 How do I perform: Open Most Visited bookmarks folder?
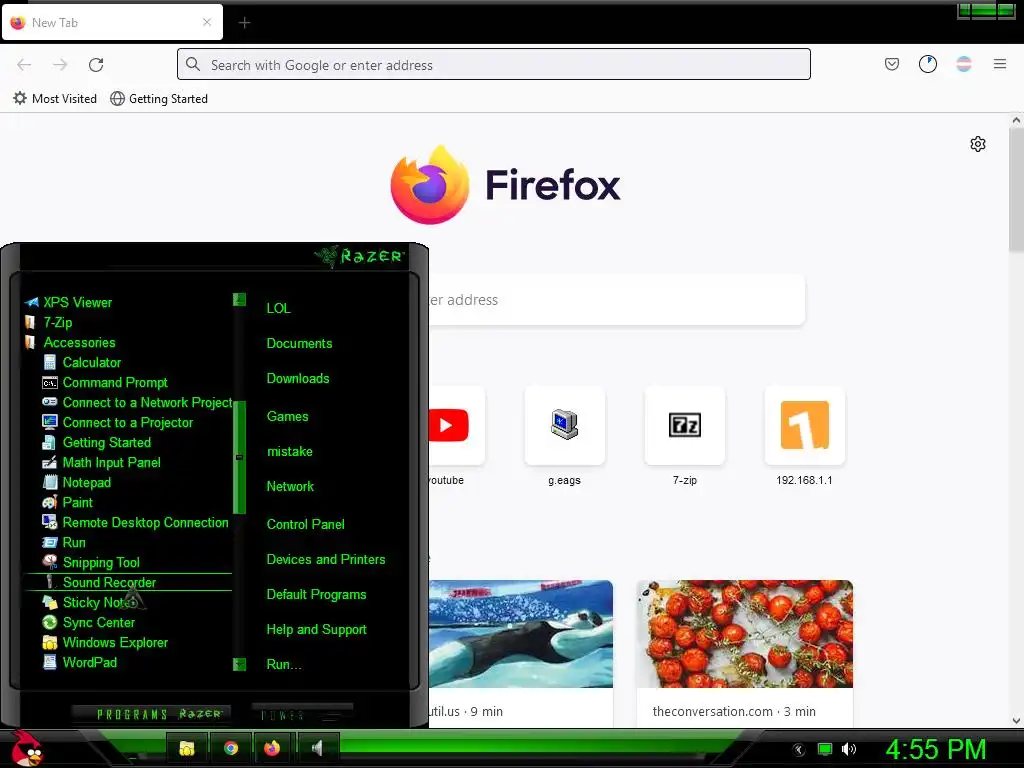(55, 99)
